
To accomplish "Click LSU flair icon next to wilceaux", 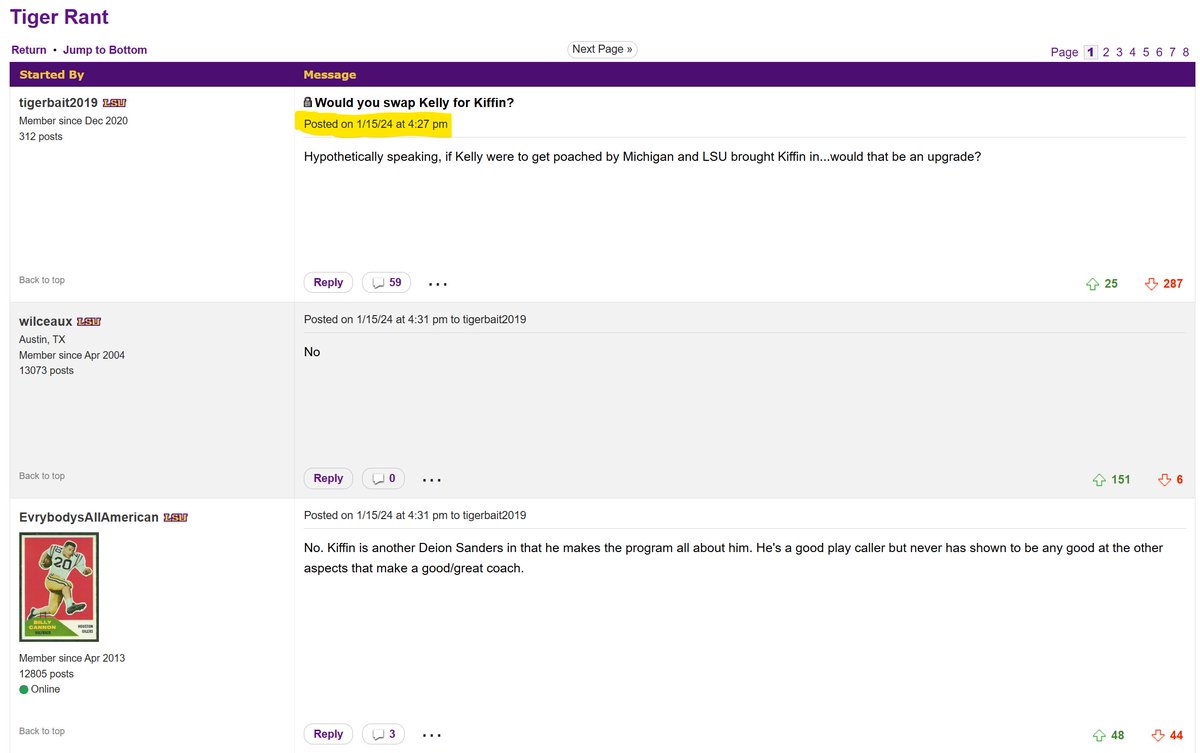I will click(89, 322).
